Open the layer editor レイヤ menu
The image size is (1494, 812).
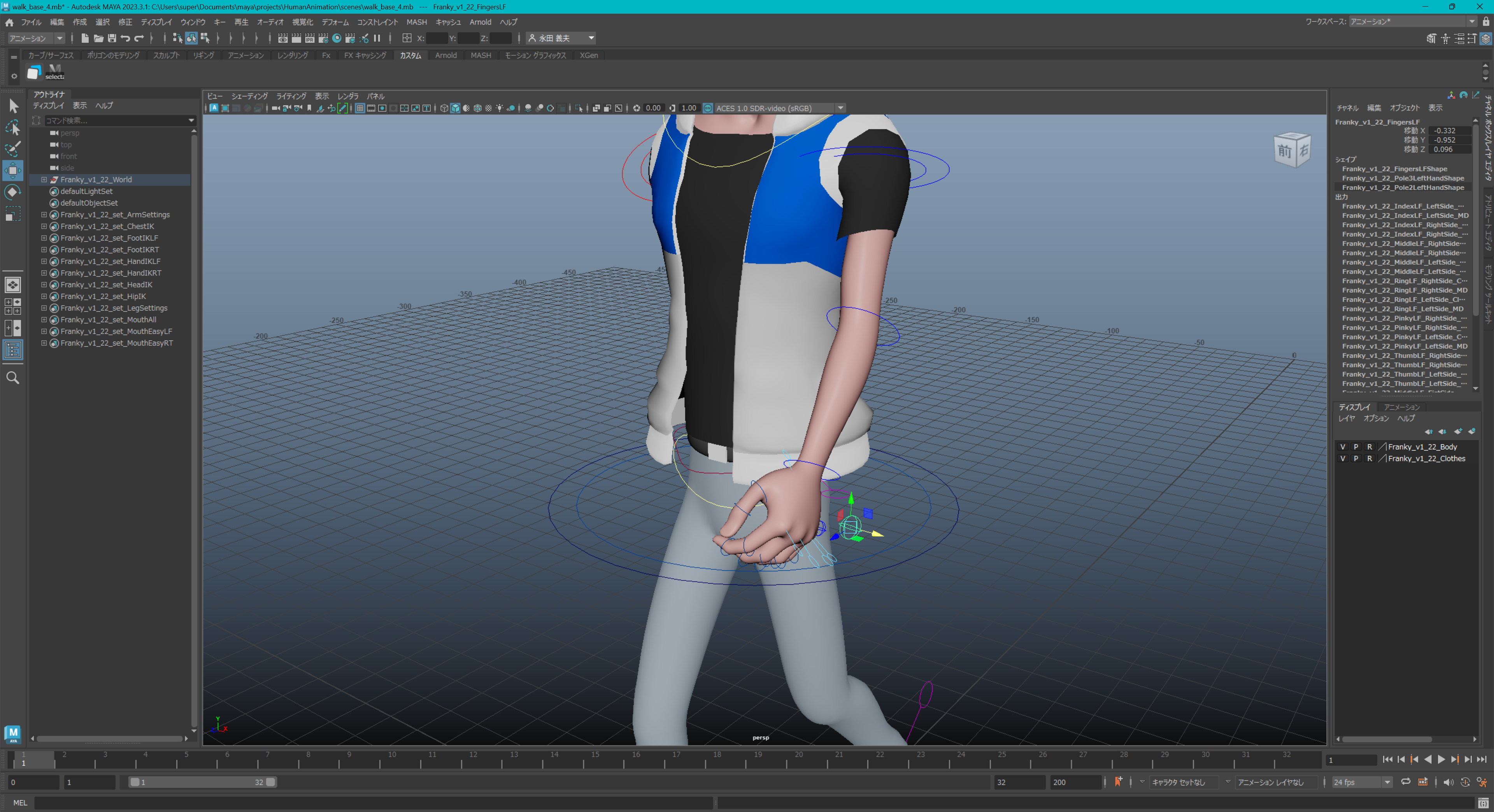1347,418
